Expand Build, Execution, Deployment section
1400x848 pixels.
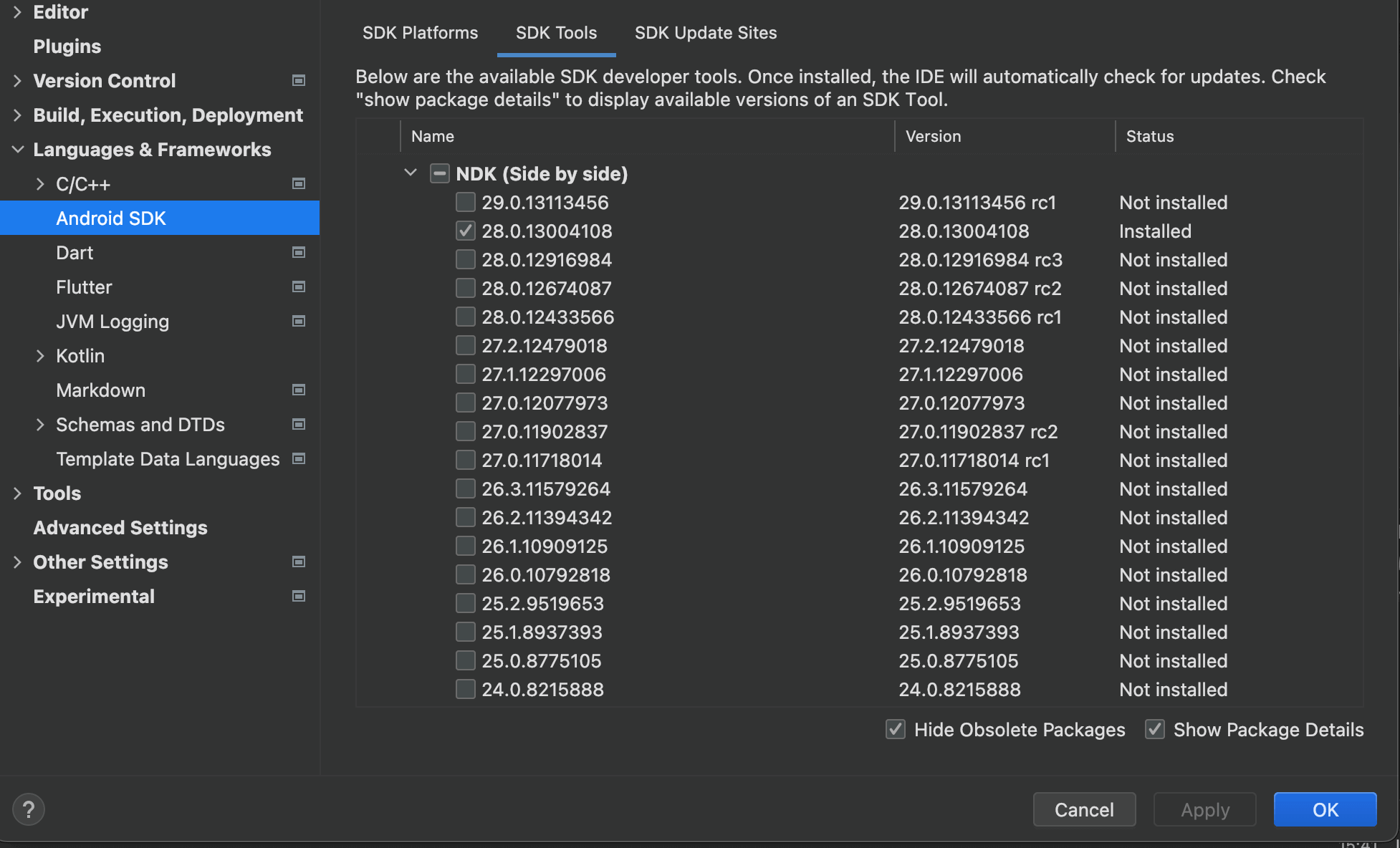[17, 115]
